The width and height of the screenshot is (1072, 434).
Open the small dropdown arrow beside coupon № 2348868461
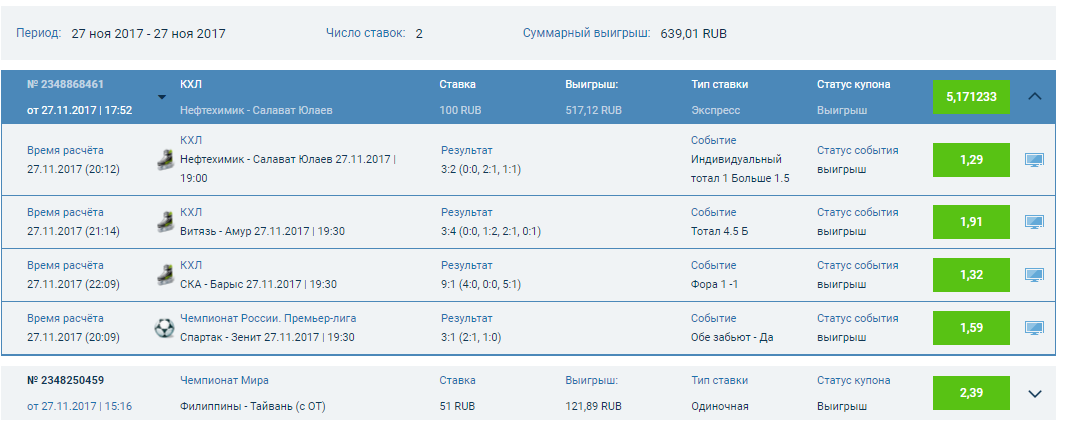tap(161, 97)
